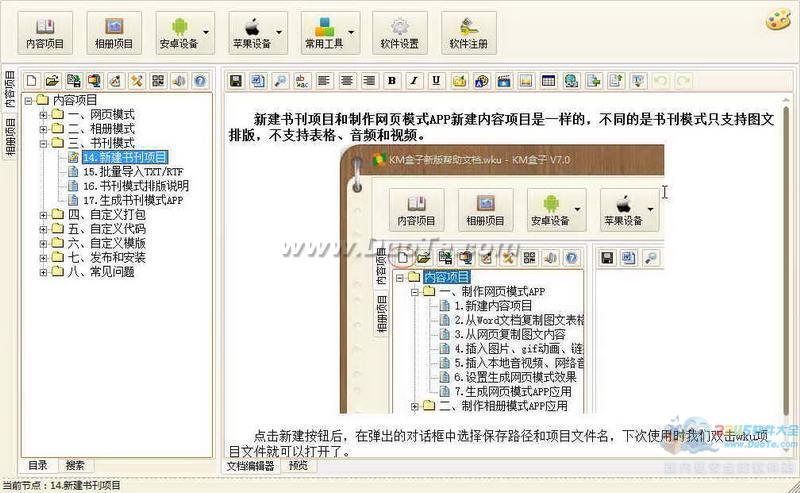Collapse the 三、书刊模式 folder
The width and height of the screenshot is (800, 493).
tap(44, 143)
